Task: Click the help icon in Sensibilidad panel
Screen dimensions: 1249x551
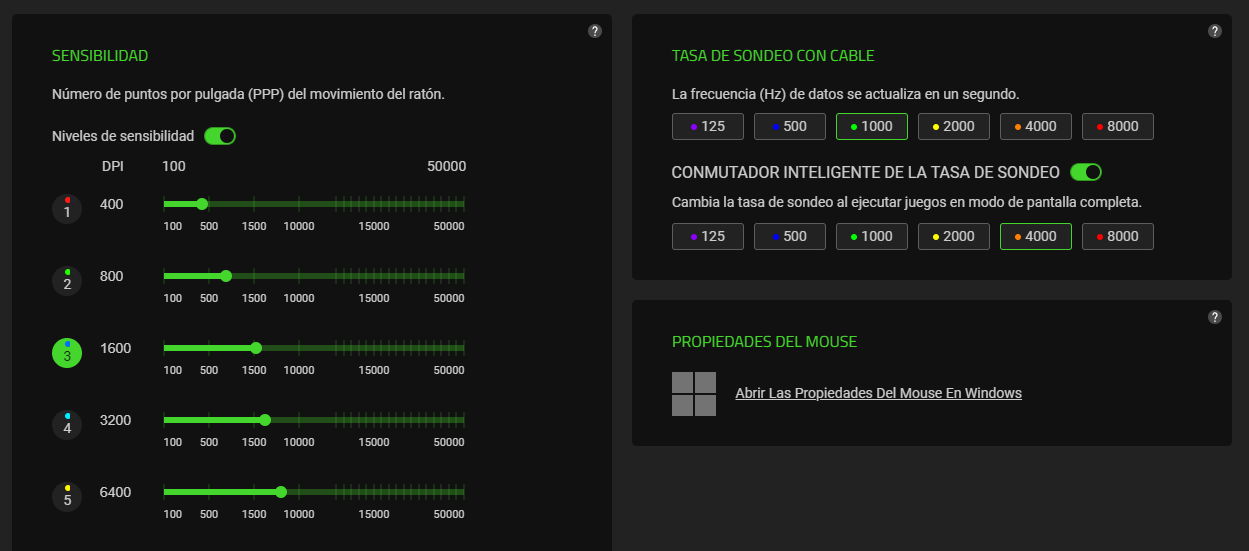Action: tap(595, 31)
